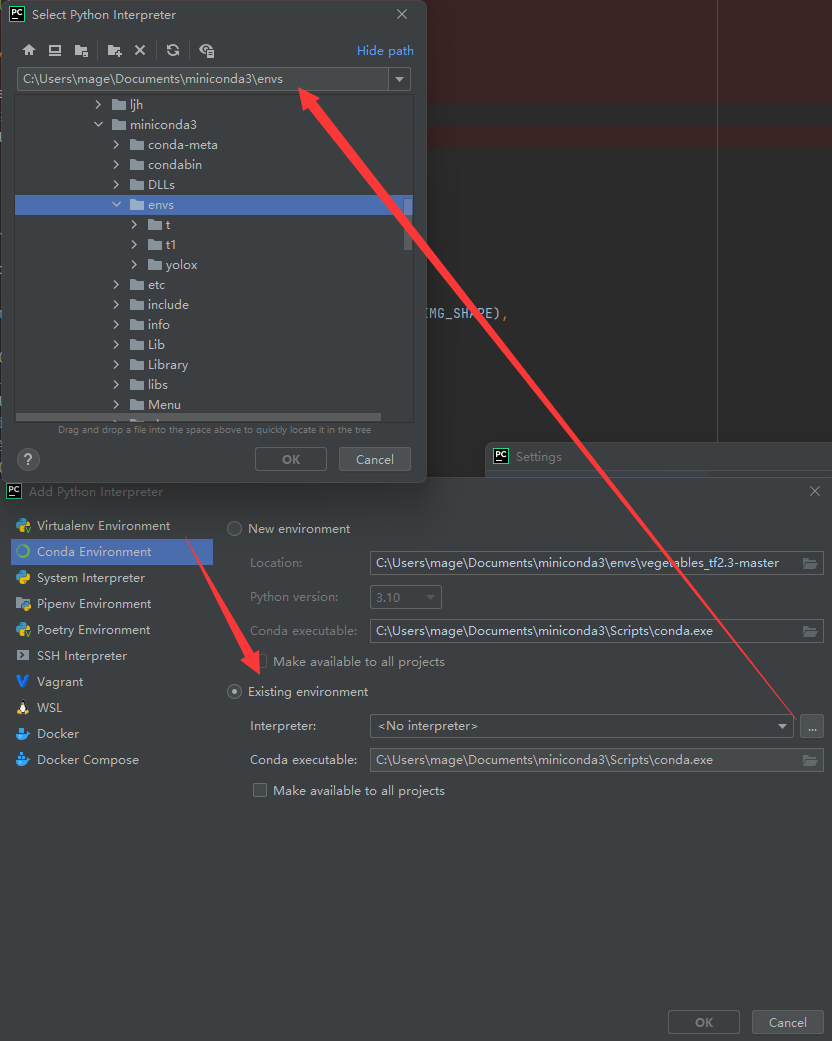Expand the yolox folder in the tree

pyautogui.click(x=133, y=264)
